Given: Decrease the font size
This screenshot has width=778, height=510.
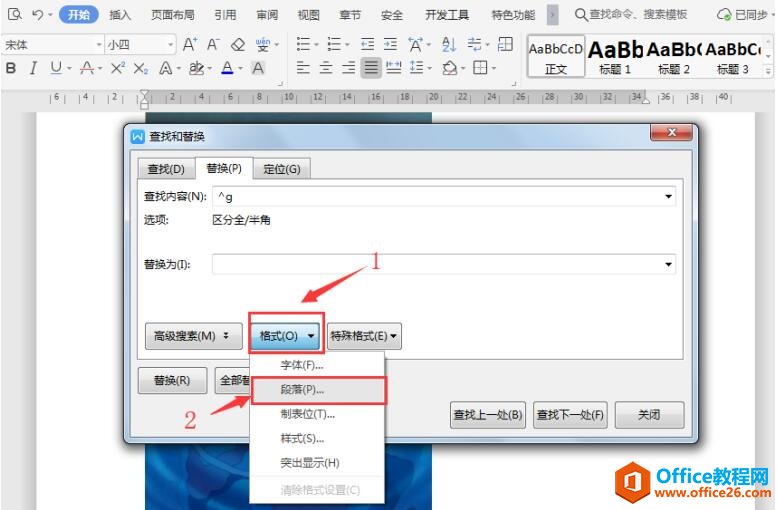Looking at the screenshot, I should coord(213,45).
